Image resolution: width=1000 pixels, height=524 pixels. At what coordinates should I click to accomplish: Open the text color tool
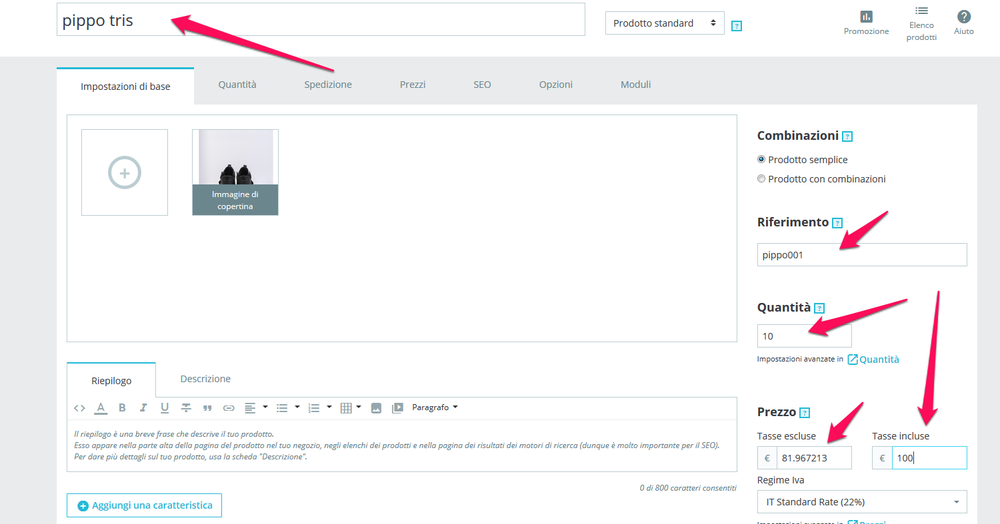101,408
